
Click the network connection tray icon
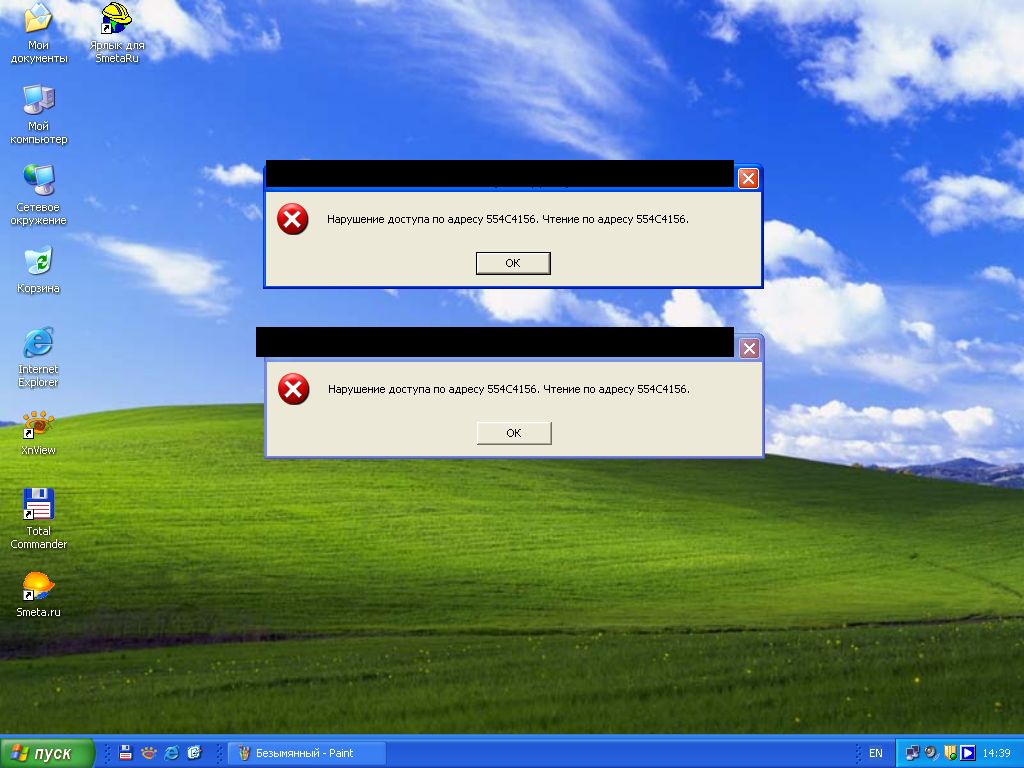pos(913,753)
